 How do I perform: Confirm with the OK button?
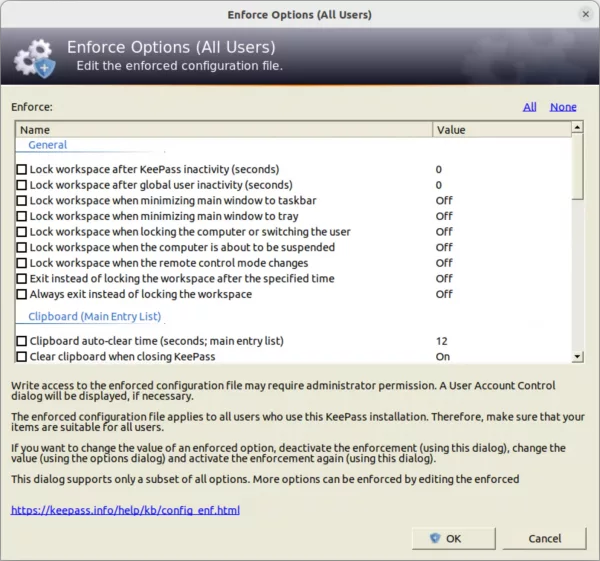(453, 538)
